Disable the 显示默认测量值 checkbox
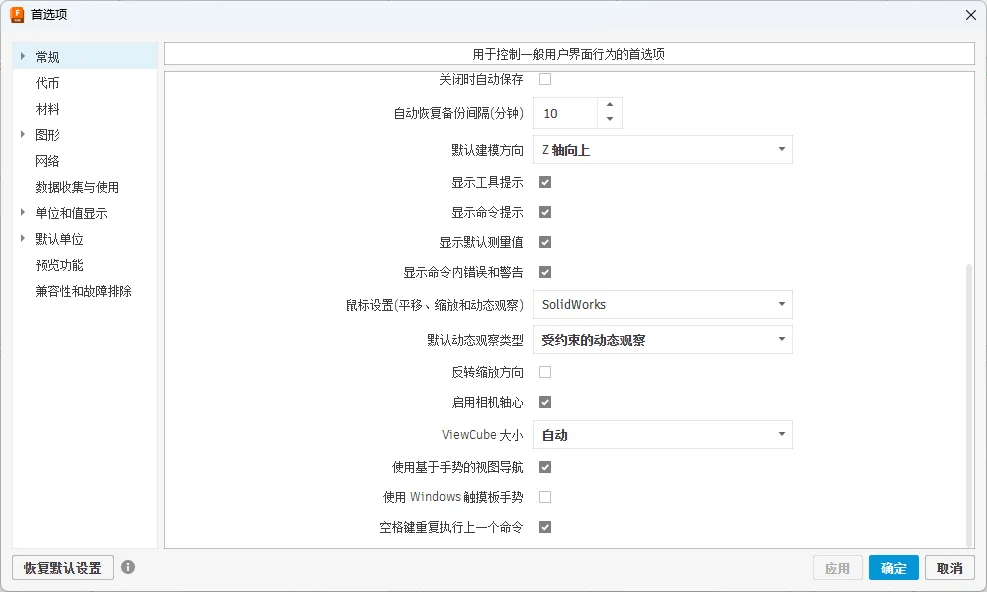The height and width of the screenshot is (592, 987). (545, 242)
